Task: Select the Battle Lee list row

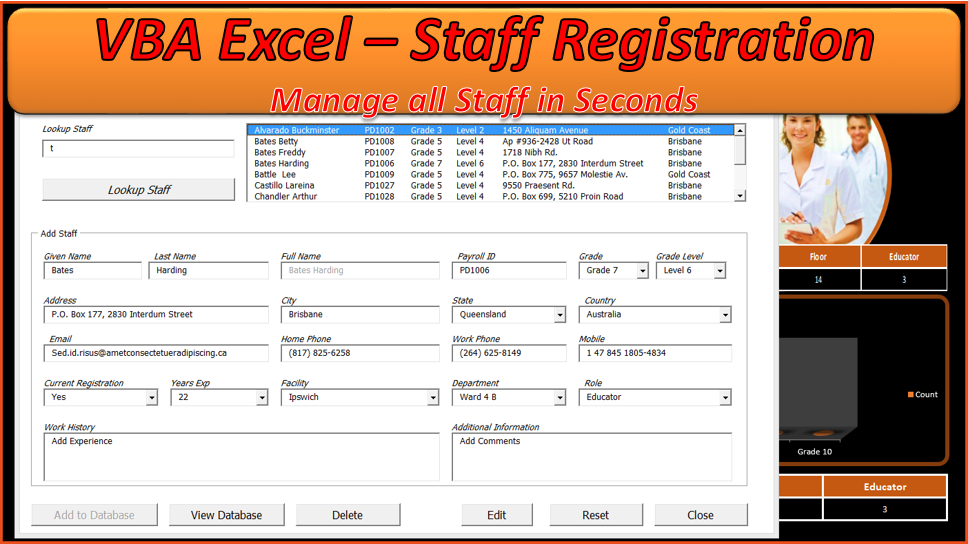Action: pyautogui.click(x=490, y=175)
